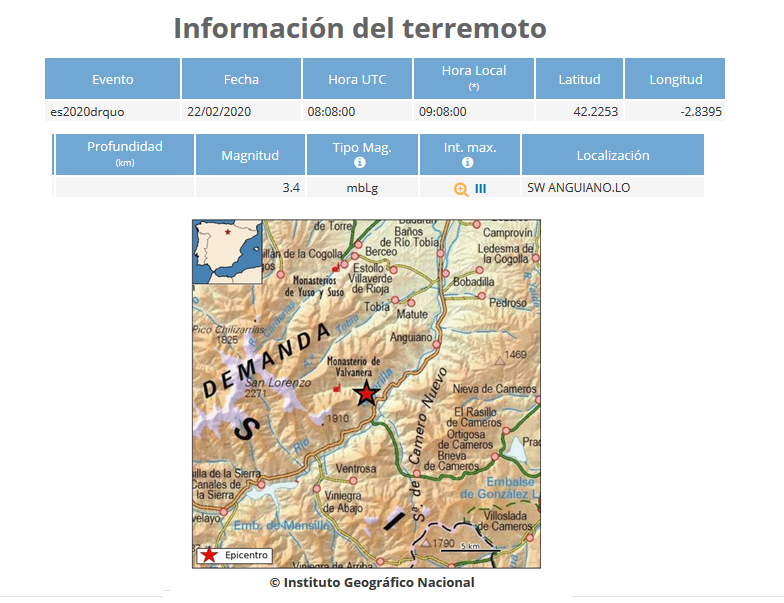The height and width of the screenshot is (603, 784).
Task: Select the Profundidad (km) header
Action: tap(124, 154)
